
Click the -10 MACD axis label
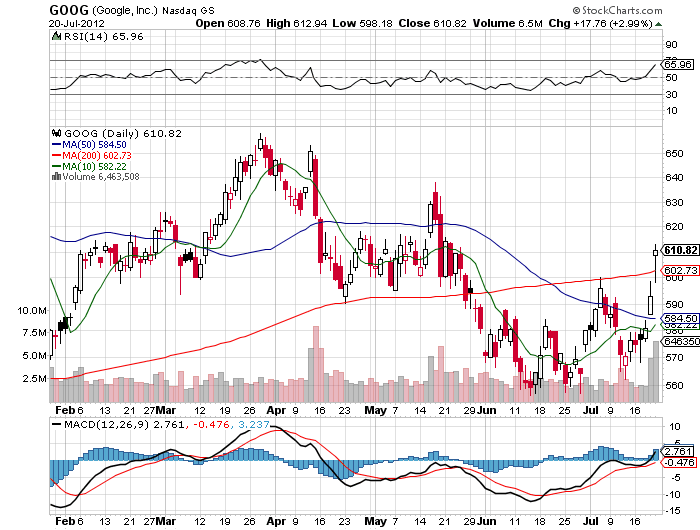[674, 495]
